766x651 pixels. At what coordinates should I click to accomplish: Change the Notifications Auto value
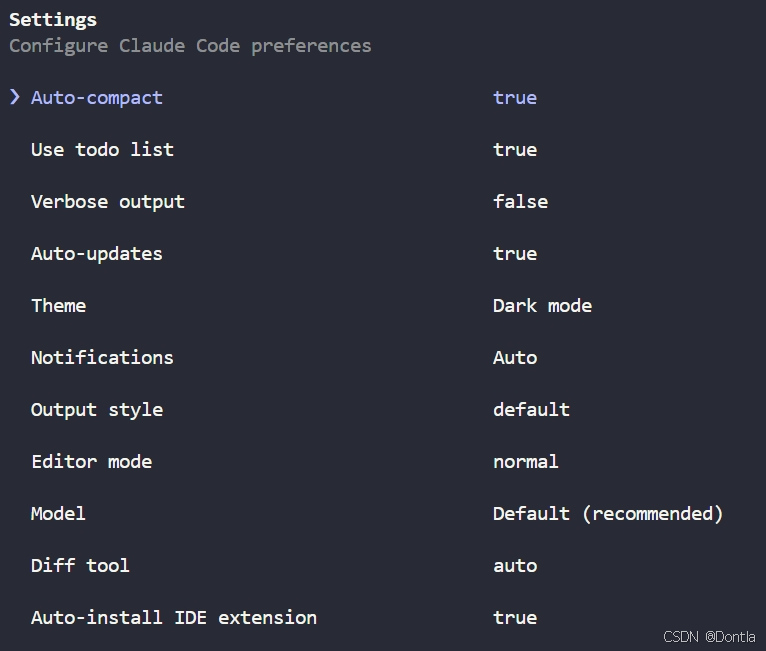point(515,357)
